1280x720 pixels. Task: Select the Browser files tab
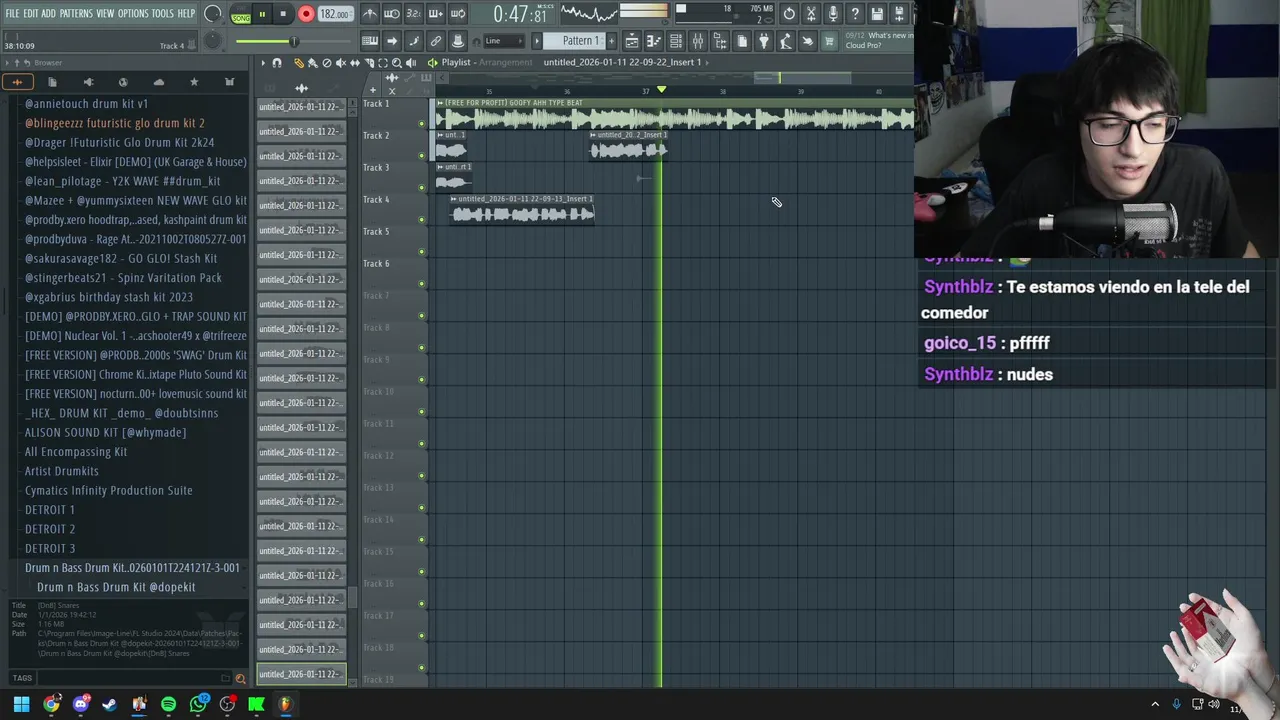pos(52,82)
